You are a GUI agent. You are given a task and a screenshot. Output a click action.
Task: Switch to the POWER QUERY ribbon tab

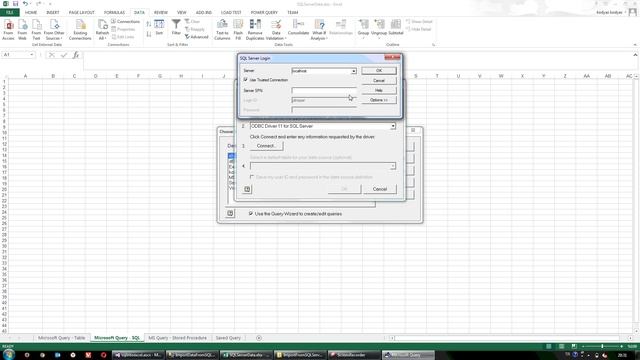tap(264, 12)
